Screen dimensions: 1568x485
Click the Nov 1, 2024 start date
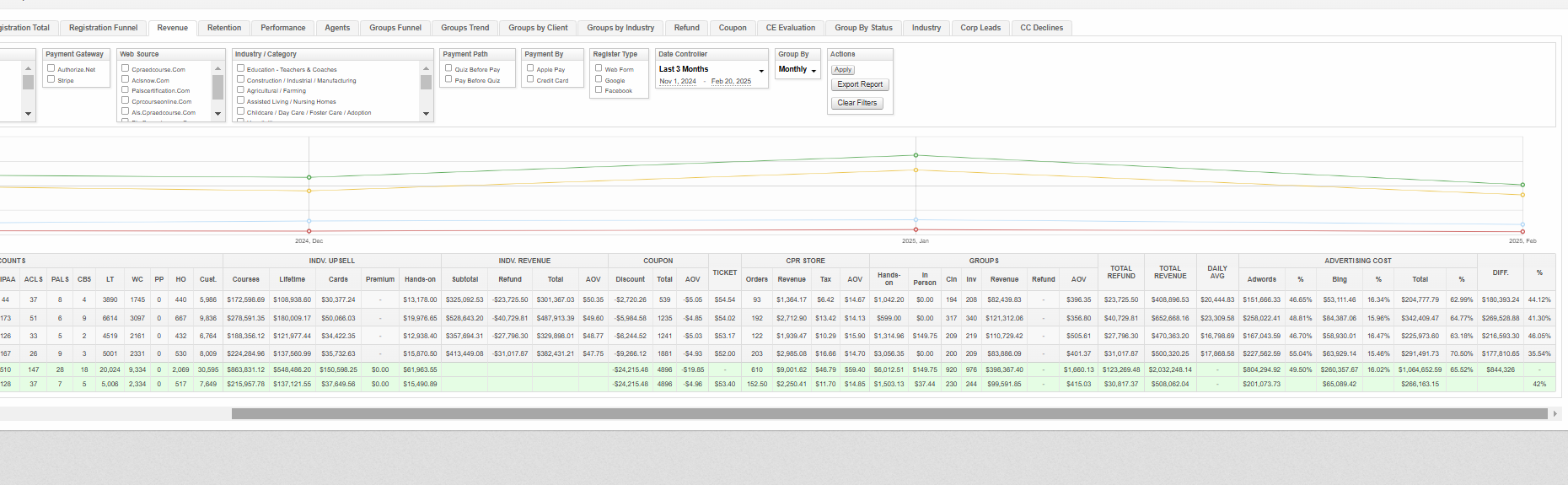[677, 82]
